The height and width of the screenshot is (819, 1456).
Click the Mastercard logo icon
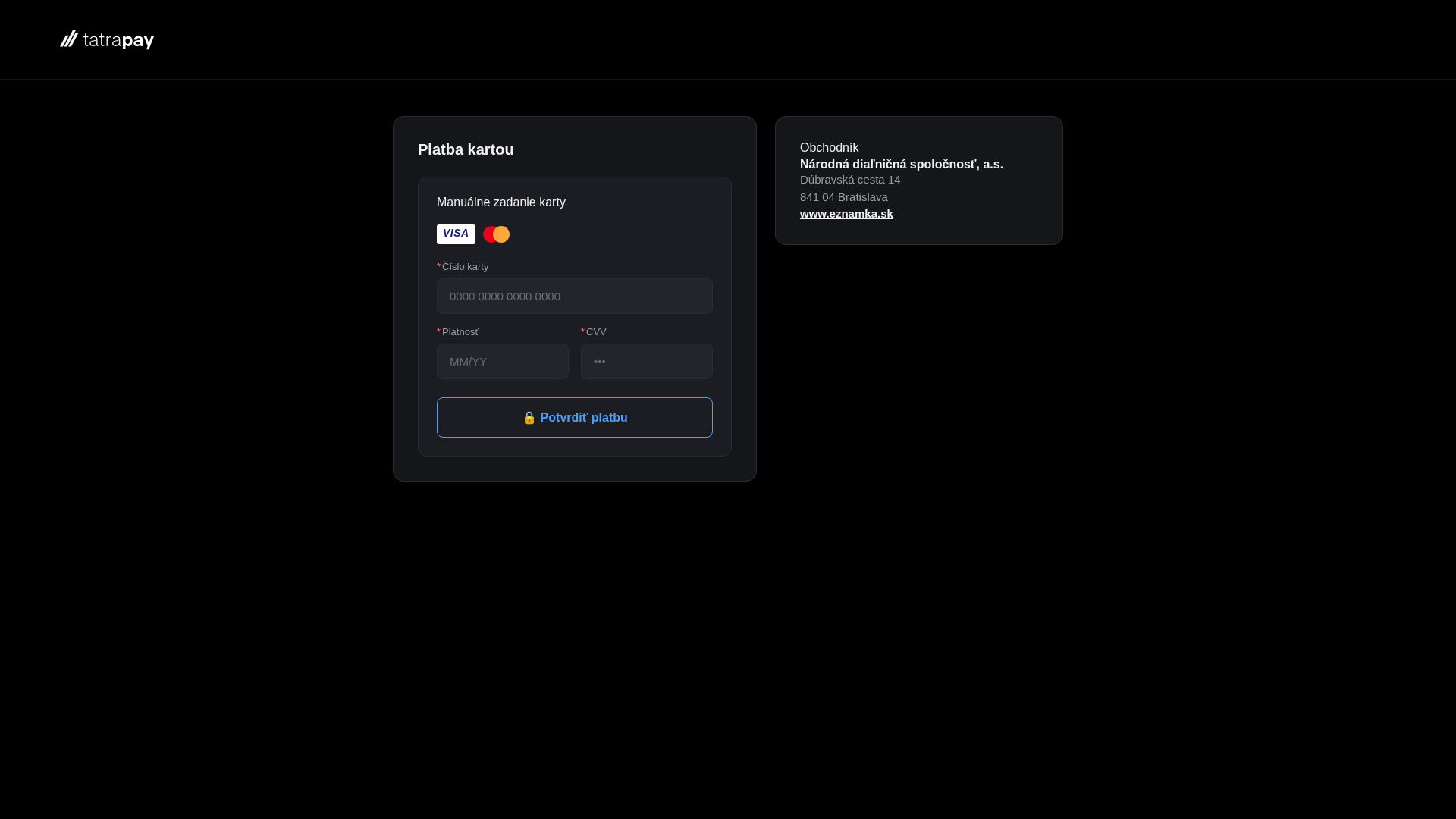coord(497,234)
